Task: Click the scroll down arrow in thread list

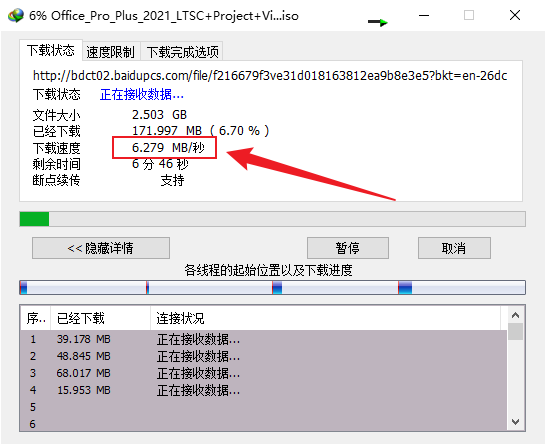Action: pyautogui.click(x=515, y=422)
